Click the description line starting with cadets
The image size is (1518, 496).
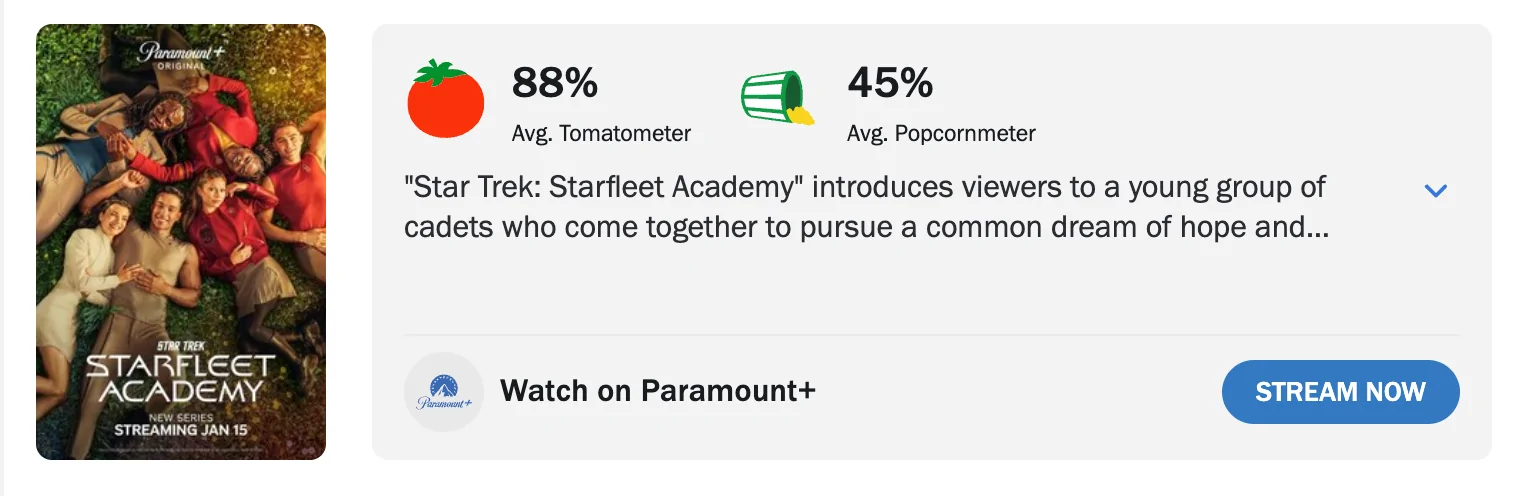tap(866, 228)
